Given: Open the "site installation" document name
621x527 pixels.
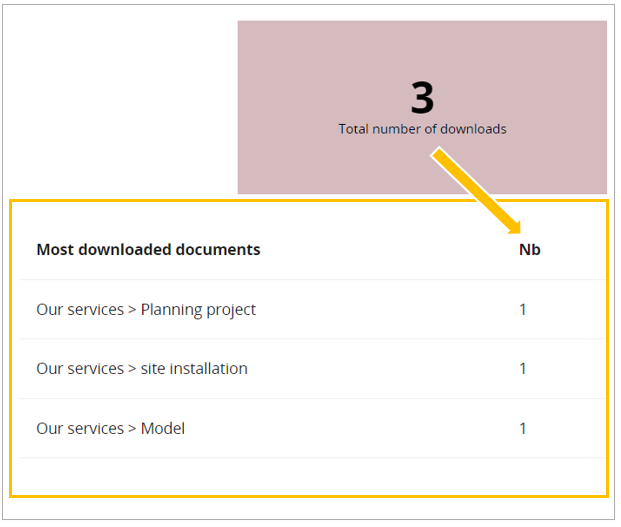Looking at the screenshot, I should click(x=194, y=369).
